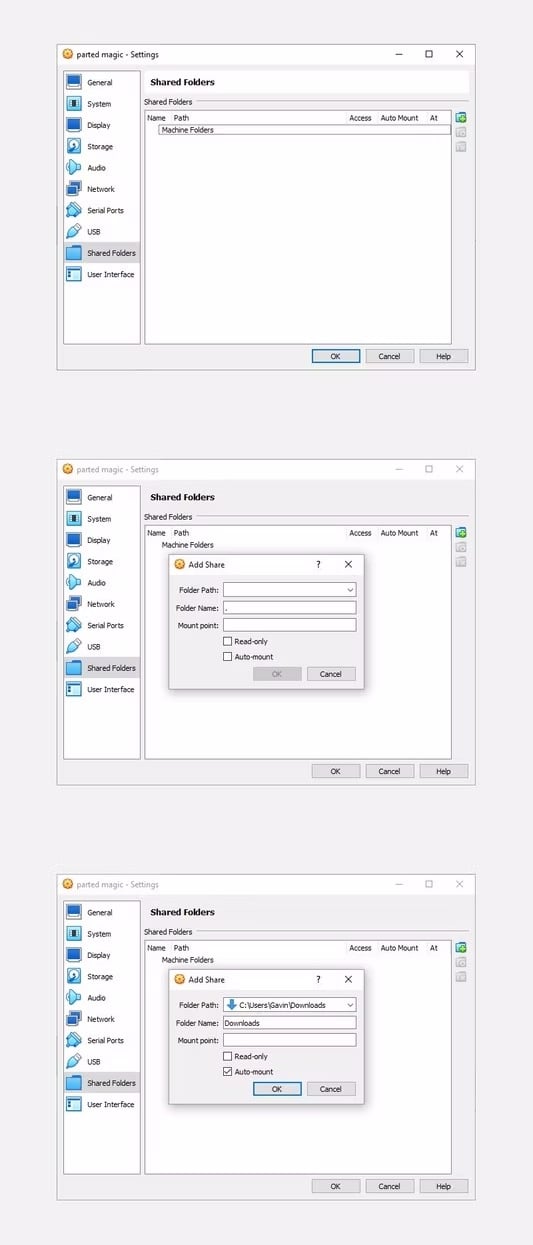Click the USB icon in the dialog-free settings window
Viewport: 533px width, 1245px height.
[73, 231]
